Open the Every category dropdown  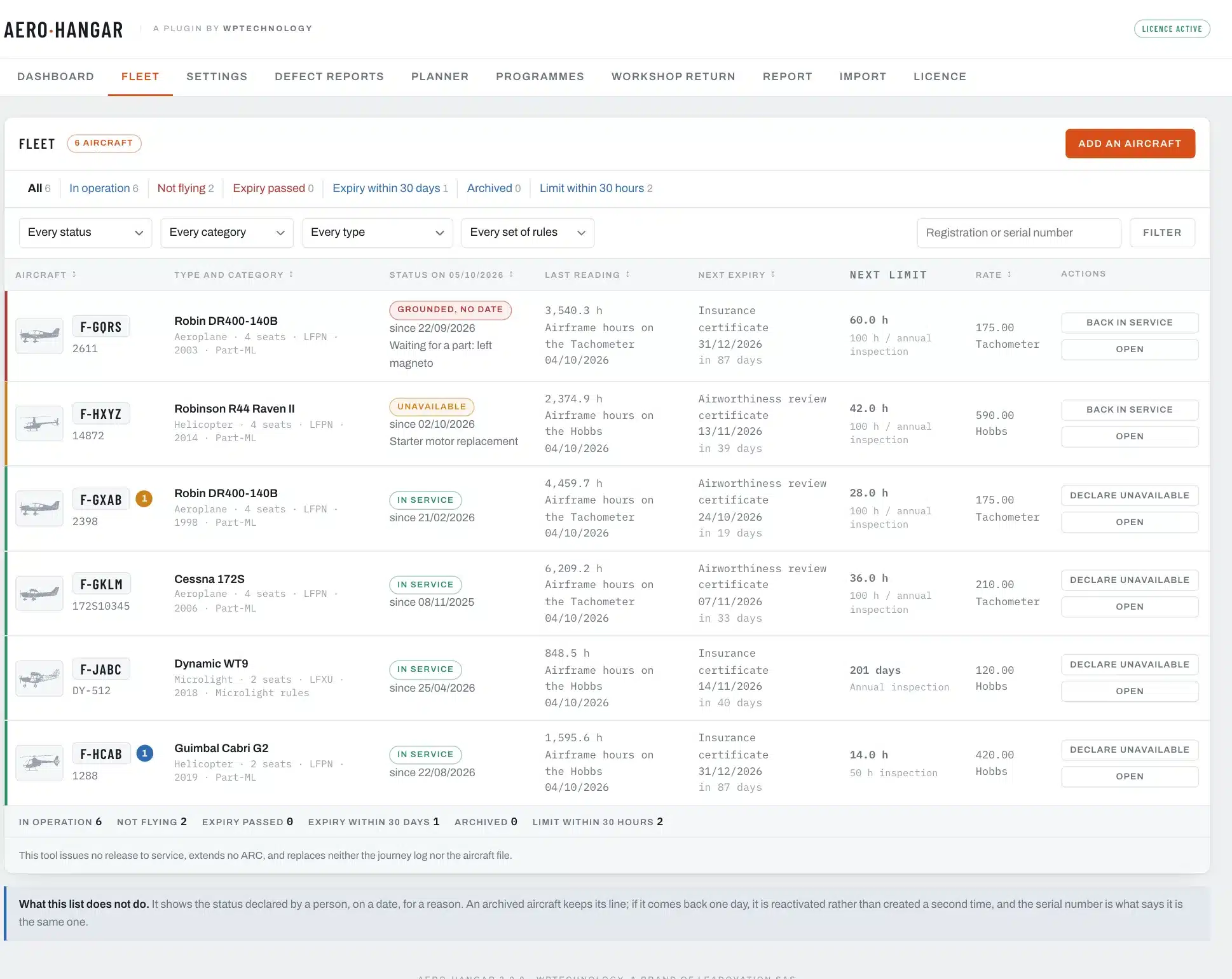227,233
